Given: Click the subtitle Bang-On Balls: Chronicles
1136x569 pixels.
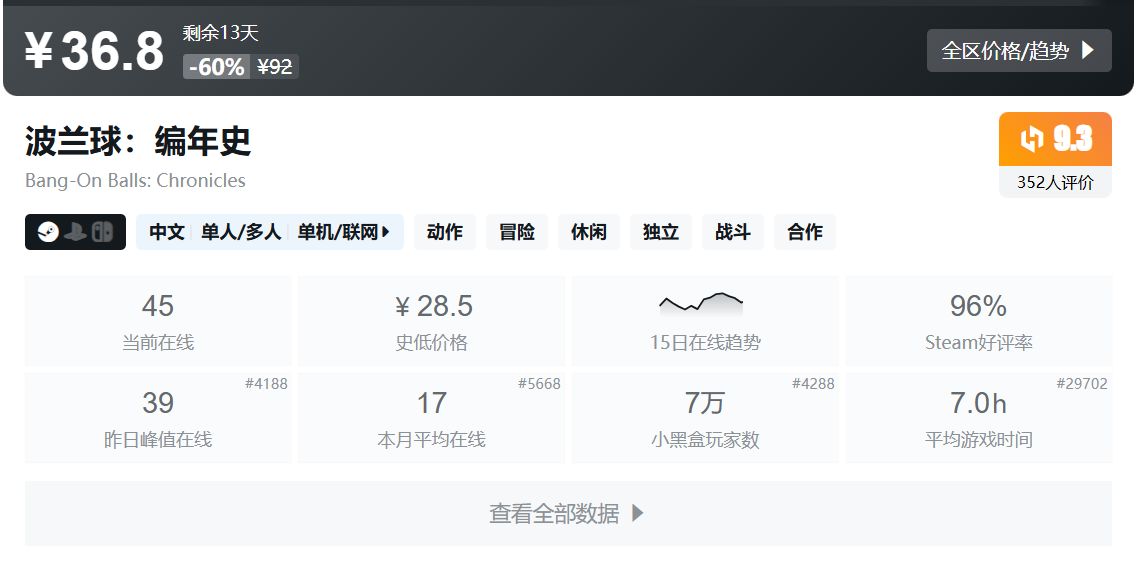Looking at the screenshot, I should point(135,180).
